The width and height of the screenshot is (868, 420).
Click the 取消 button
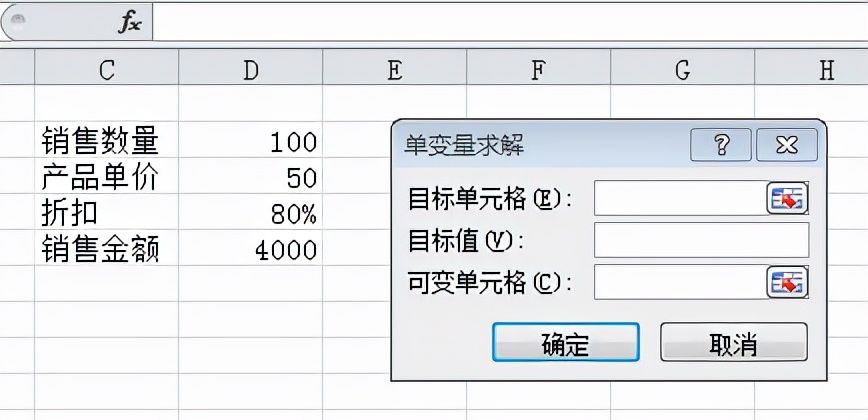pyautogui.click(x=733, y=343)
